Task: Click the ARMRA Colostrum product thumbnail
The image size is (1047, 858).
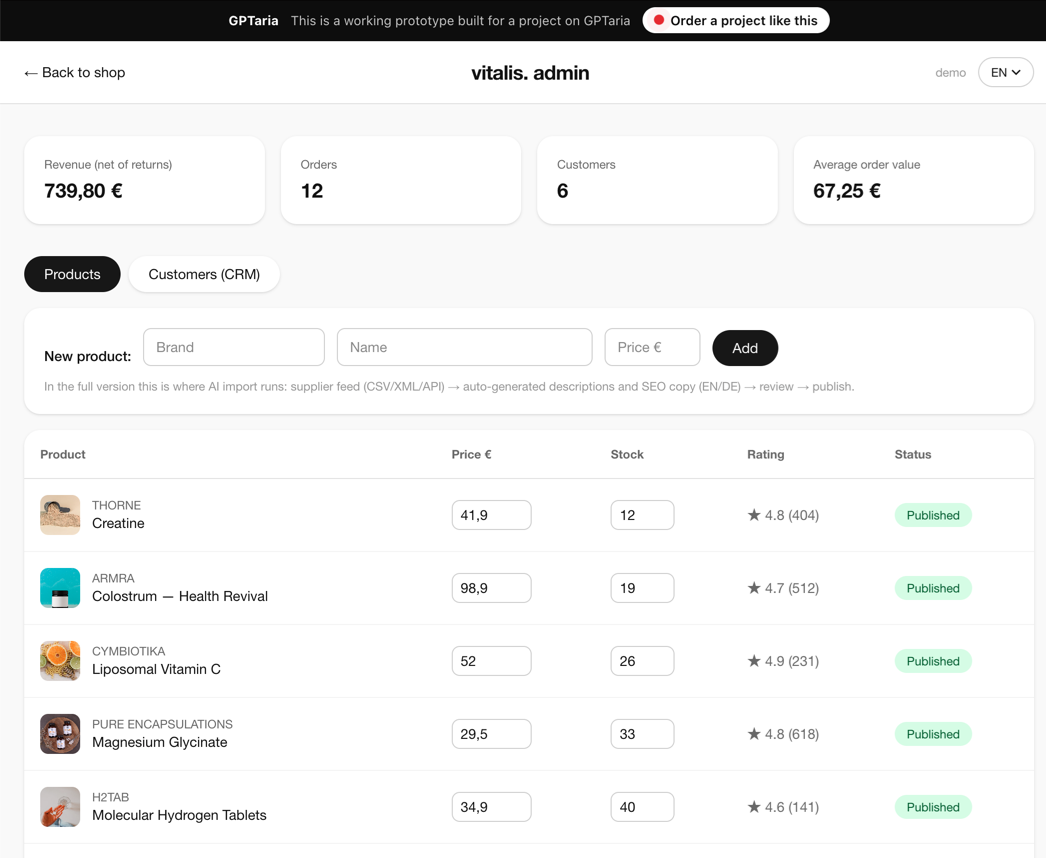Action: pyautogui.click(x=60, y=588)
